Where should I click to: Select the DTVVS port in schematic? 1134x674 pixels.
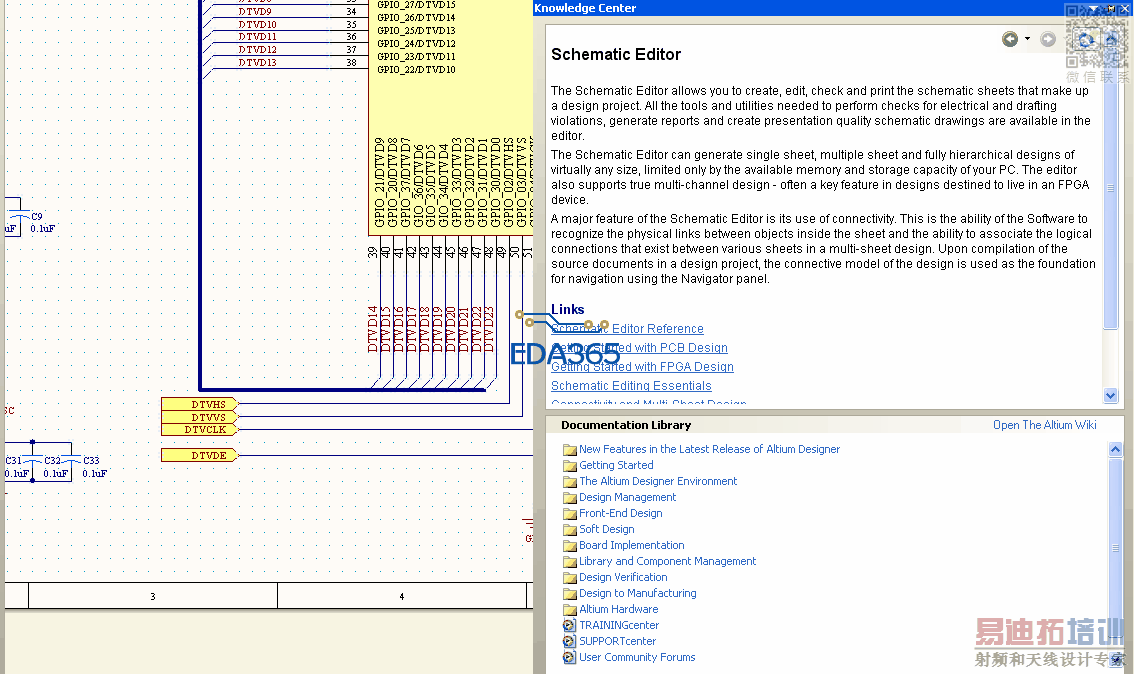point(200,417)
